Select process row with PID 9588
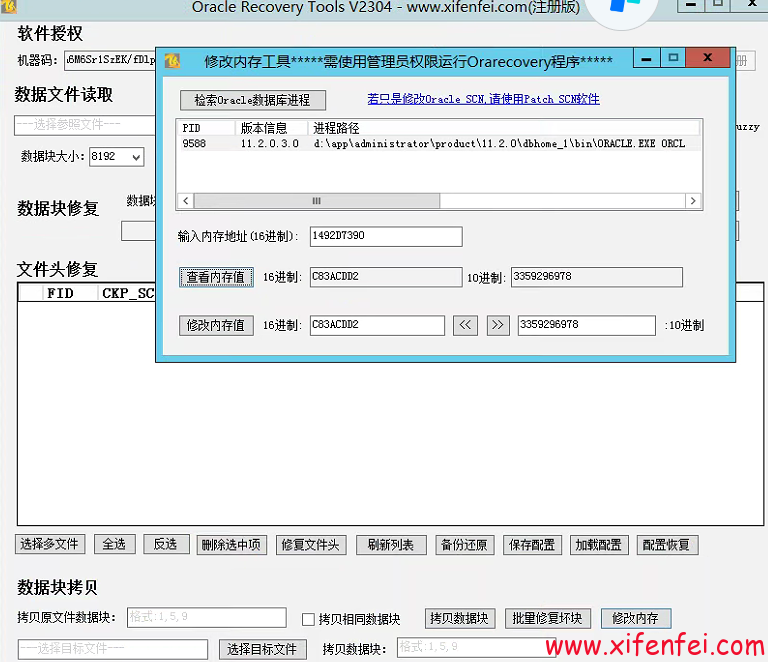Viewport: 768px width, 662px height. click(x=439, y=143)
